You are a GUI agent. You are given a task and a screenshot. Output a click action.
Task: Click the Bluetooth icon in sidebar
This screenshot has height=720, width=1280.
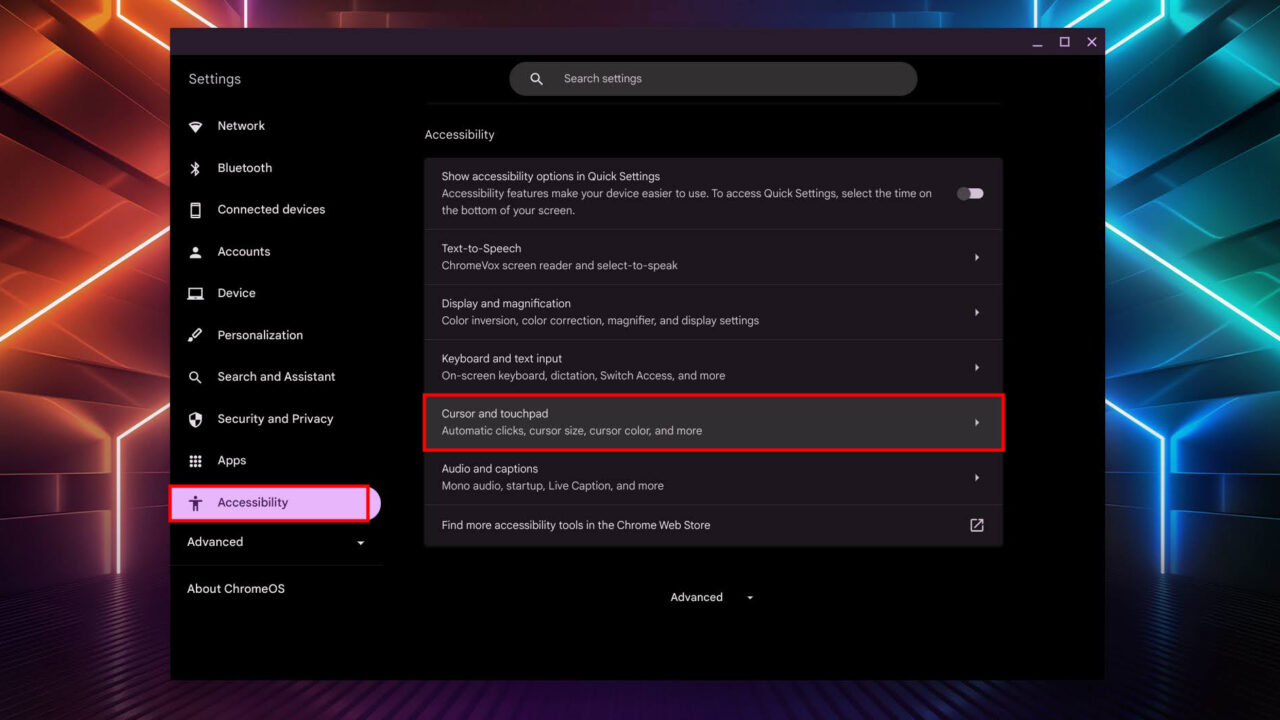[x=196, y=168]
